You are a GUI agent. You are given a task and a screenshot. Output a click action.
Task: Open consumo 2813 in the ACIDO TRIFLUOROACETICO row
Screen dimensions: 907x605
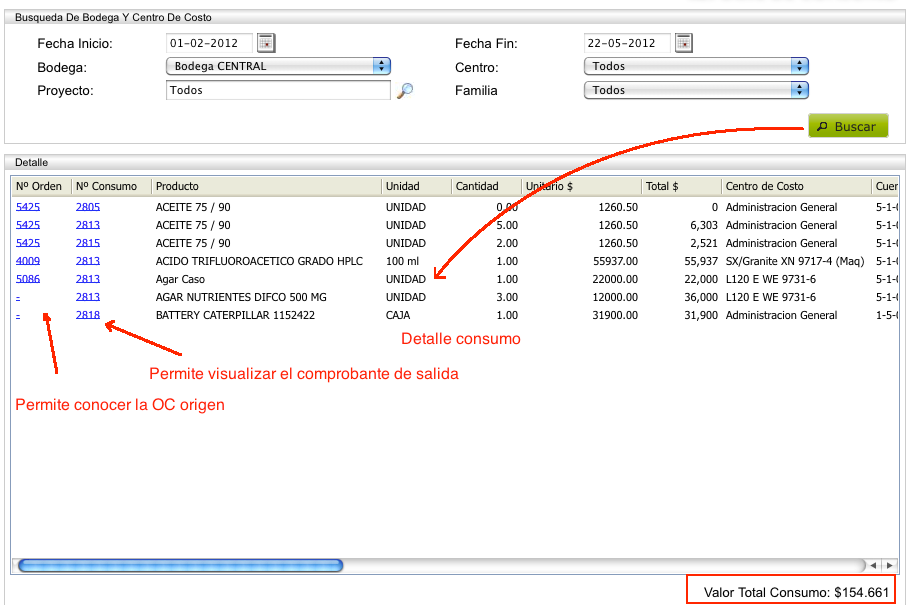click(88, 261)
